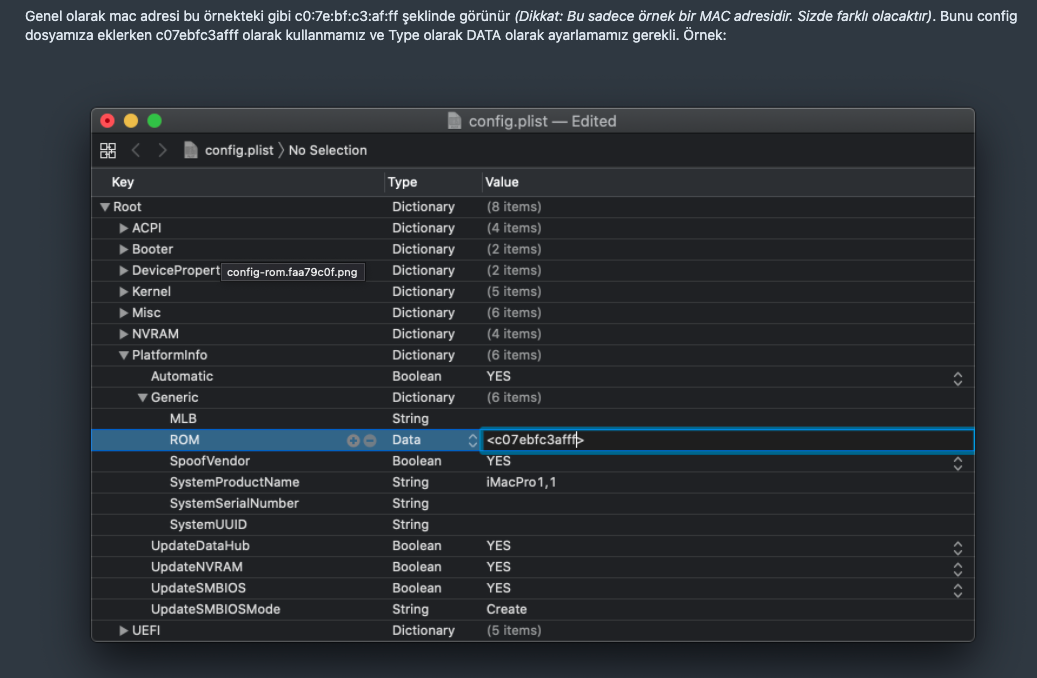Image resolution: width=1037 pixels, height=678 pixels.
Task: Click the config.plist file icon in path bar
Action: point(191,150)
